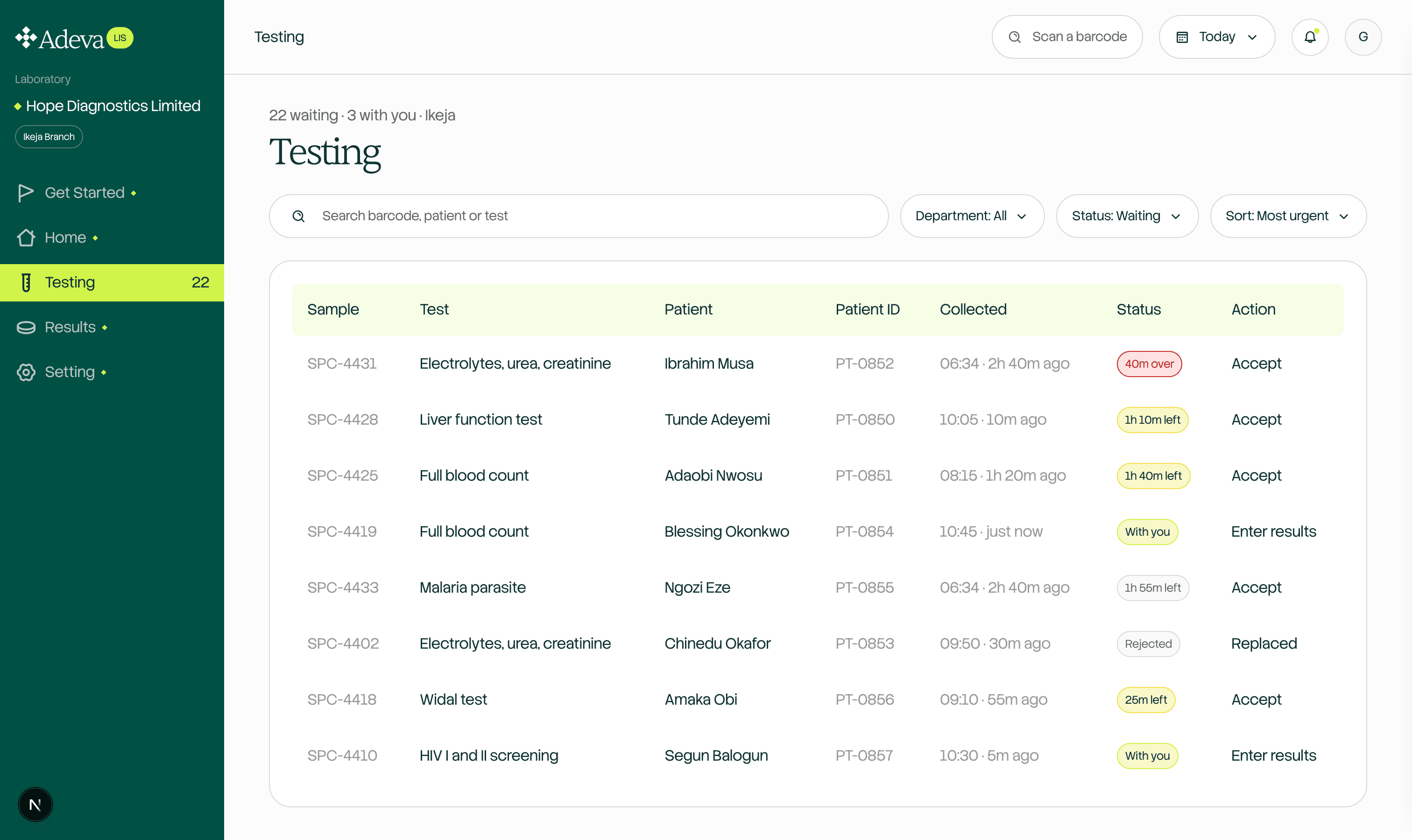Open the G user avatar
The height and width of the screenshot is (840, 1412).
pyautogui.click(x=1363, y=37)
